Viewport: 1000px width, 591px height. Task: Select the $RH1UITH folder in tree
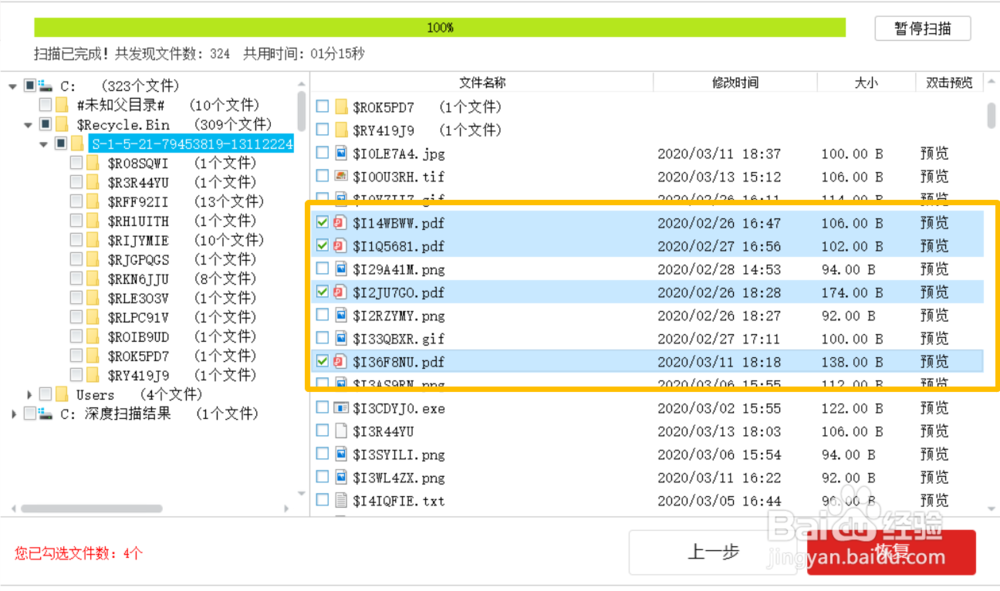click(138, 221)
